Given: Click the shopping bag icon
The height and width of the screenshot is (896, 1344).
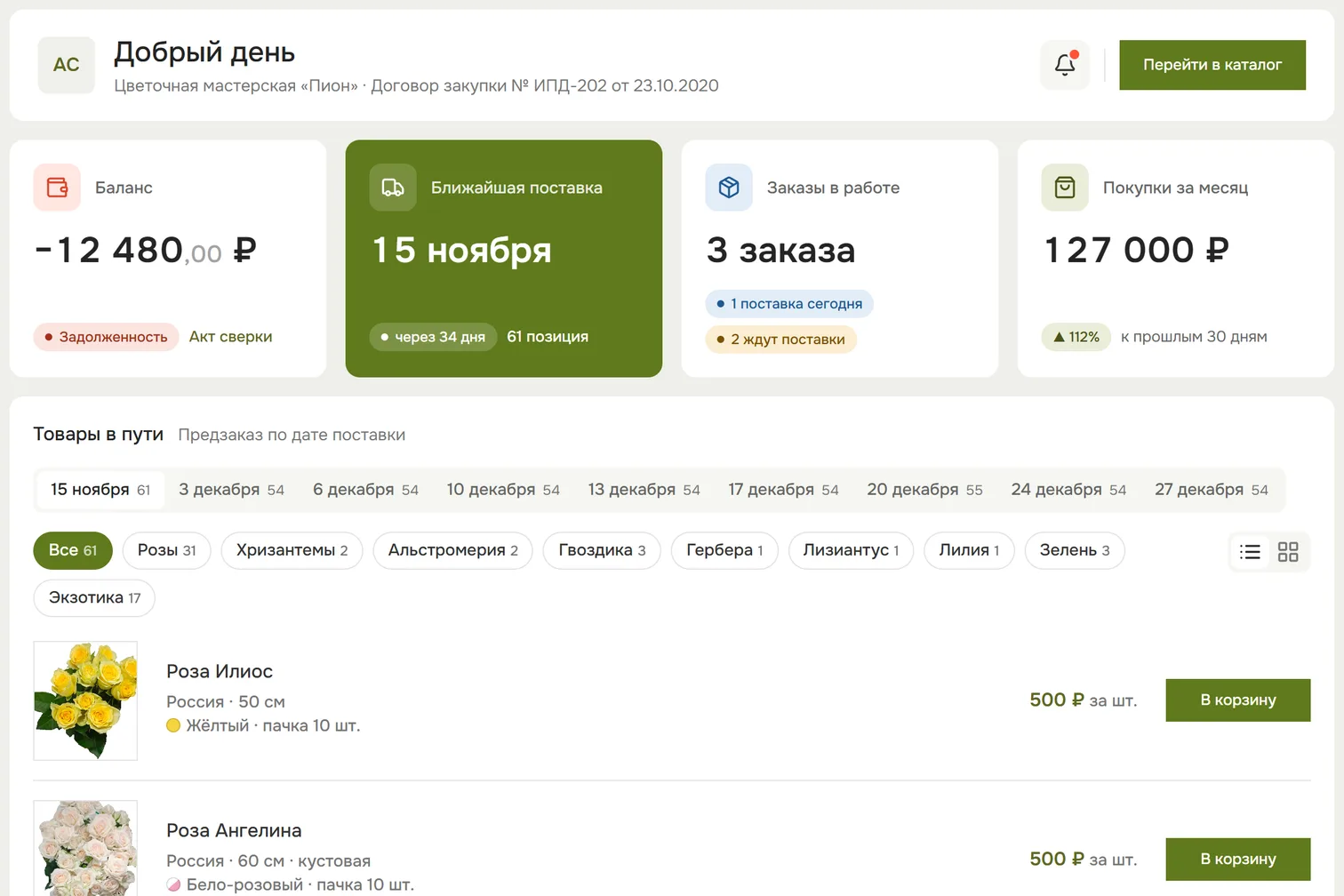Looking at the screenshot, I should 1065,188.
